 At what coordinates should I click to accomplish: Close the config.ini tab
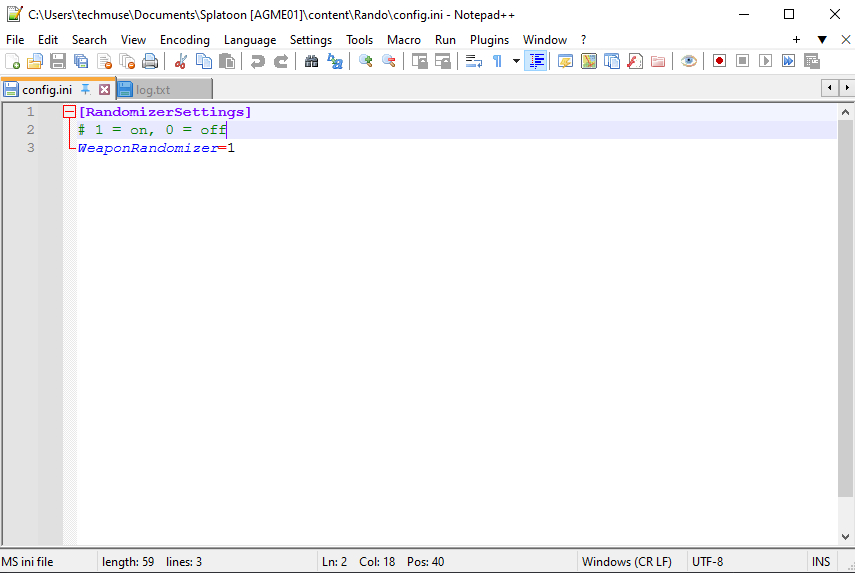(x=104, y=90)
